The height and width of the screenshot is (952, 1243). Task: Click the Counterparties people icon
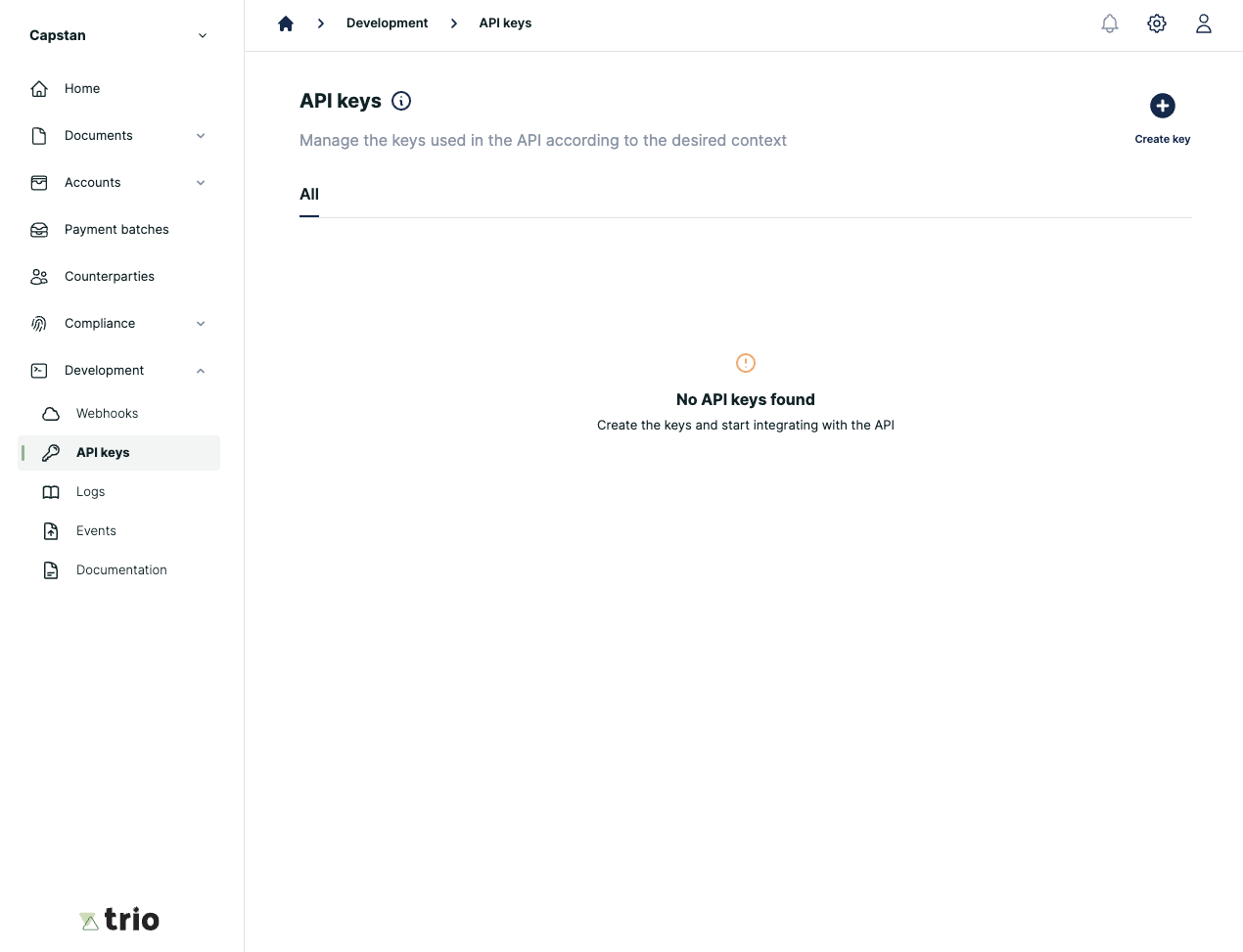click(39, 277)
